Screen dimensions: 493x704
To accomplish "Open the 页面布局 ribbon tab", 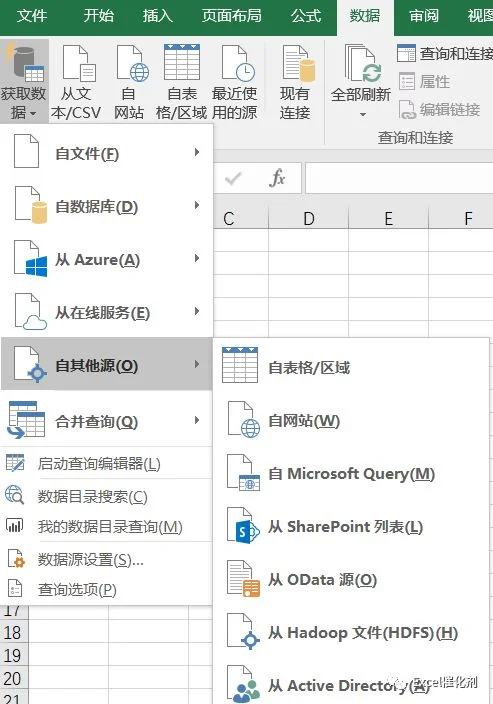I will (232, 16).
